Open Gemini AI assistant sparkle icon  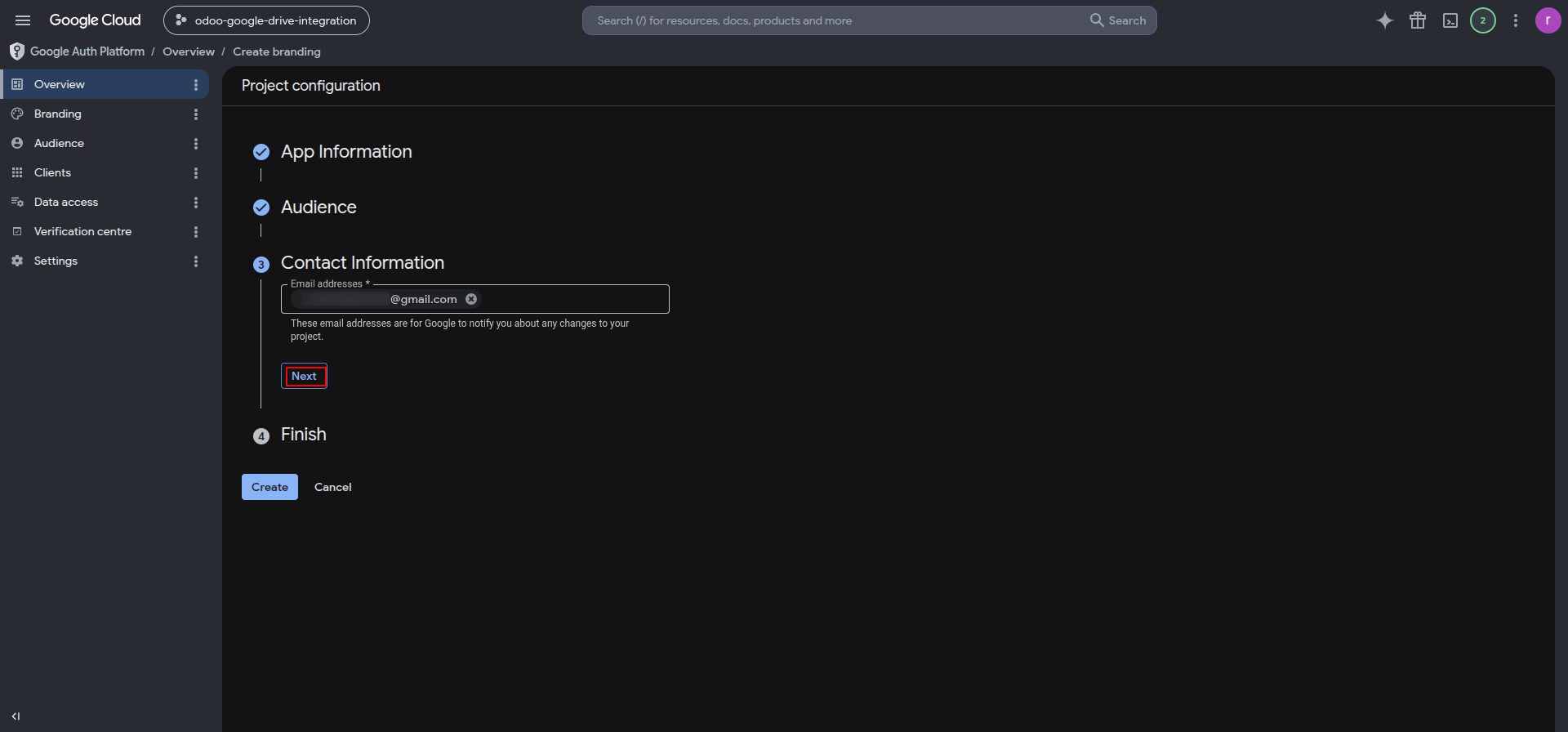click(x=1385, y=20)
